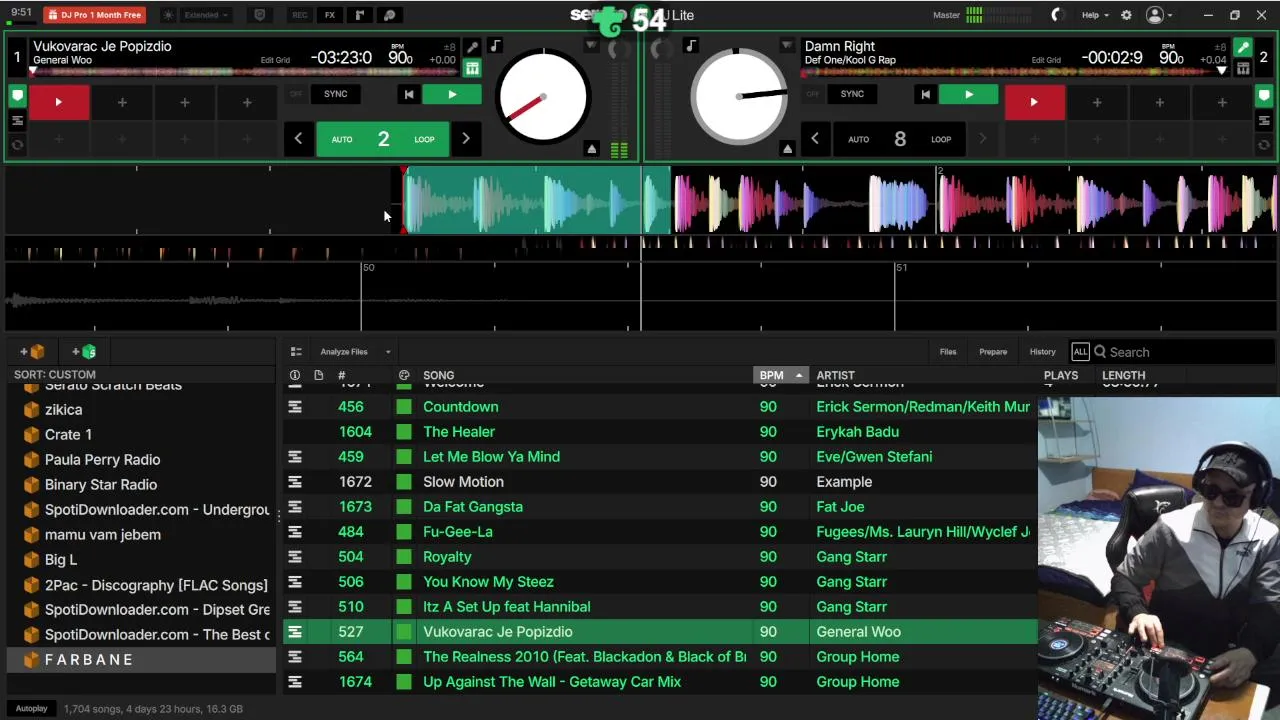Screen dimensions: 1280x720
Task: Toggle deck 2 AUTO 8 LOOP
Action: coord(900,139)
